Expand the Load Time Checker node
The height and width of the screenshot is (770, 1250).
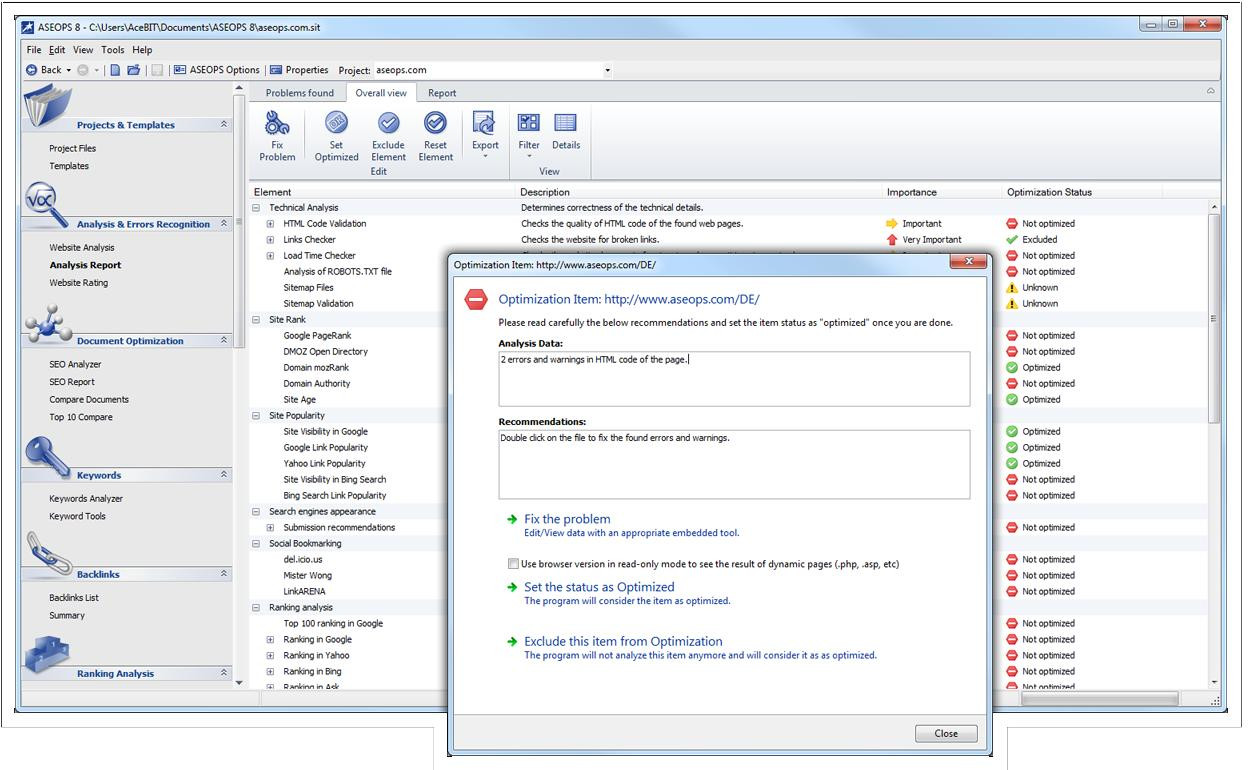(270, 256)
